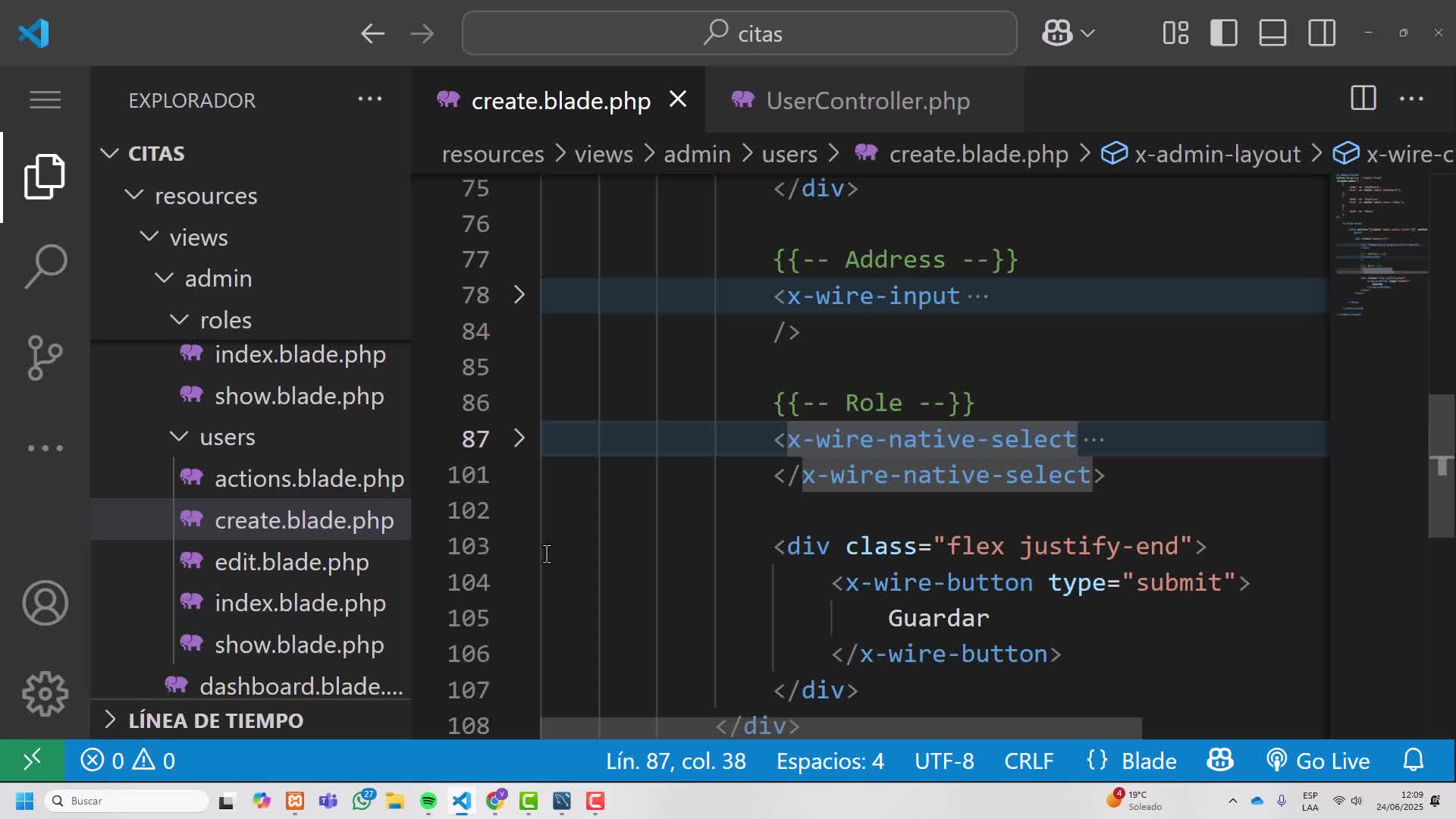Open the application hamburger menu
Image resolution: width=1456 pixels, height=819 pixels.
pyautogui.click(x=45, y=99)
